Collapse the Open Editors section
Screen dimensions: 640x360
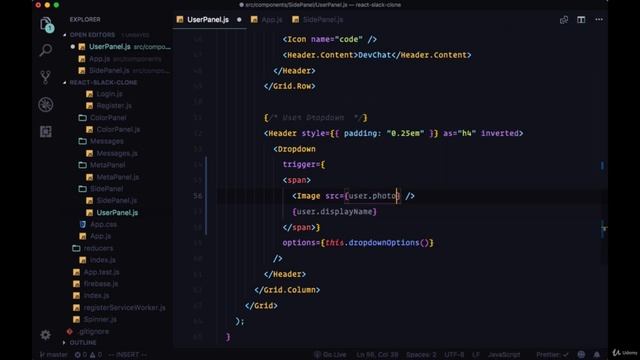(92, 35)
